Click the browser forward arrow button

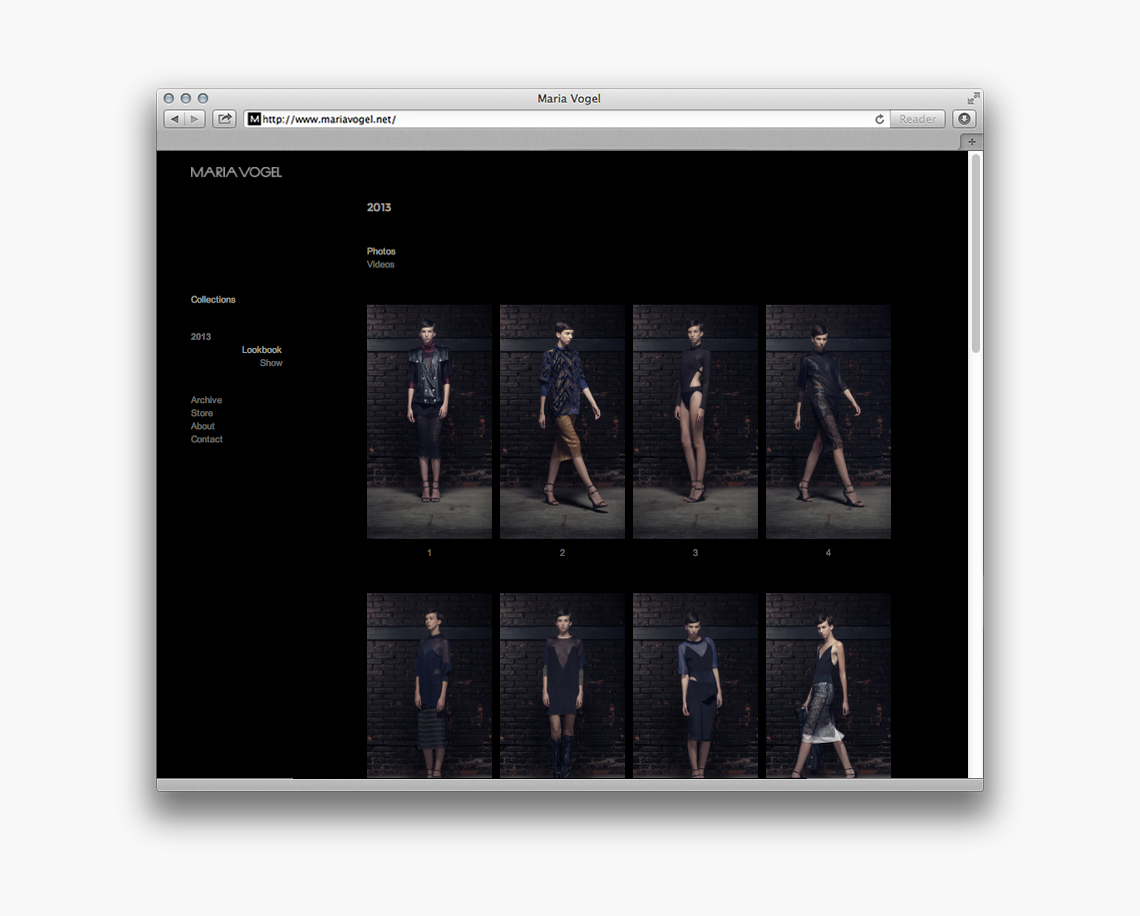click(194, 119)
